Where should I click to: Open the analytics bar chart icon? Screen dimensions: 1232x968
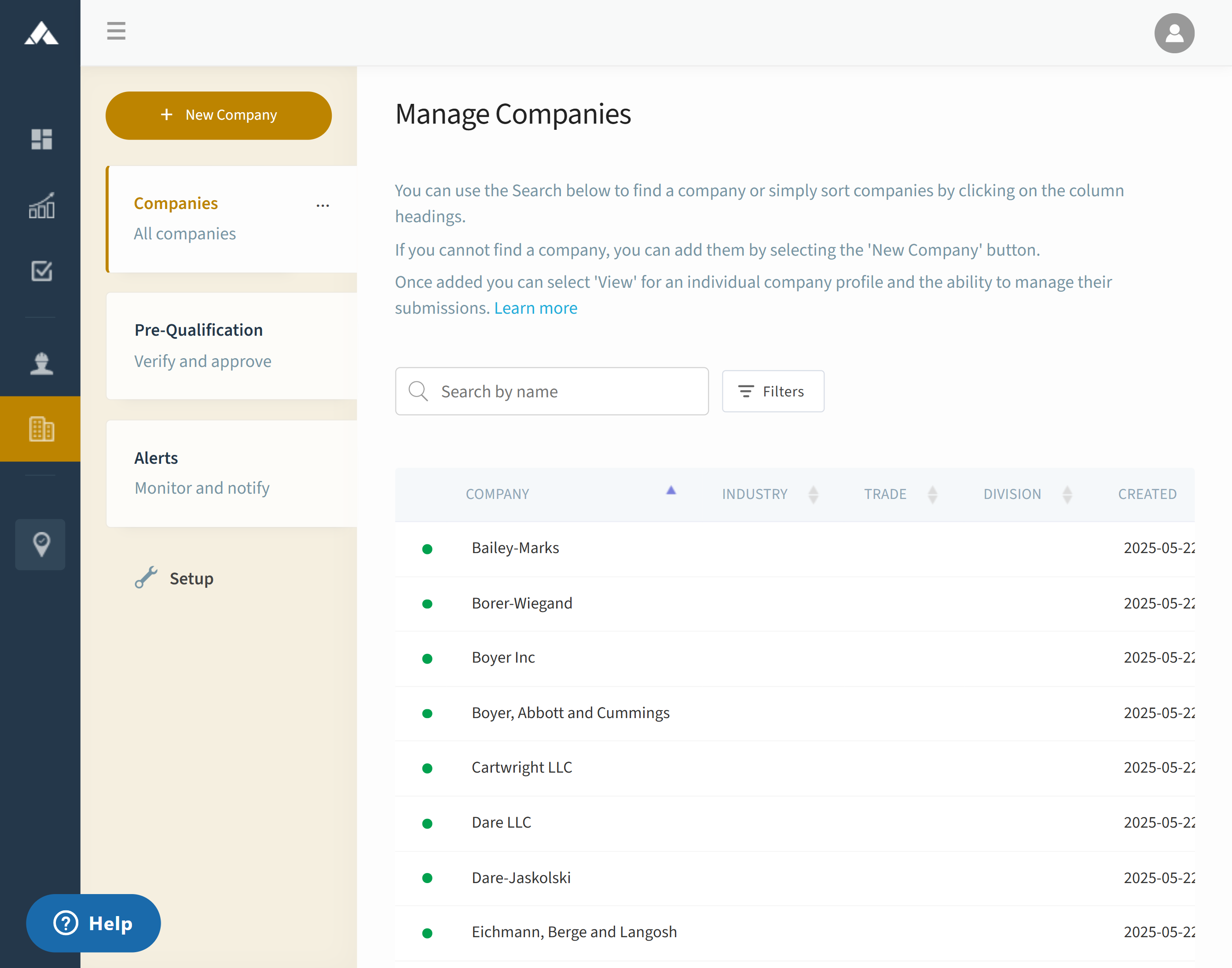click(41, 205)
